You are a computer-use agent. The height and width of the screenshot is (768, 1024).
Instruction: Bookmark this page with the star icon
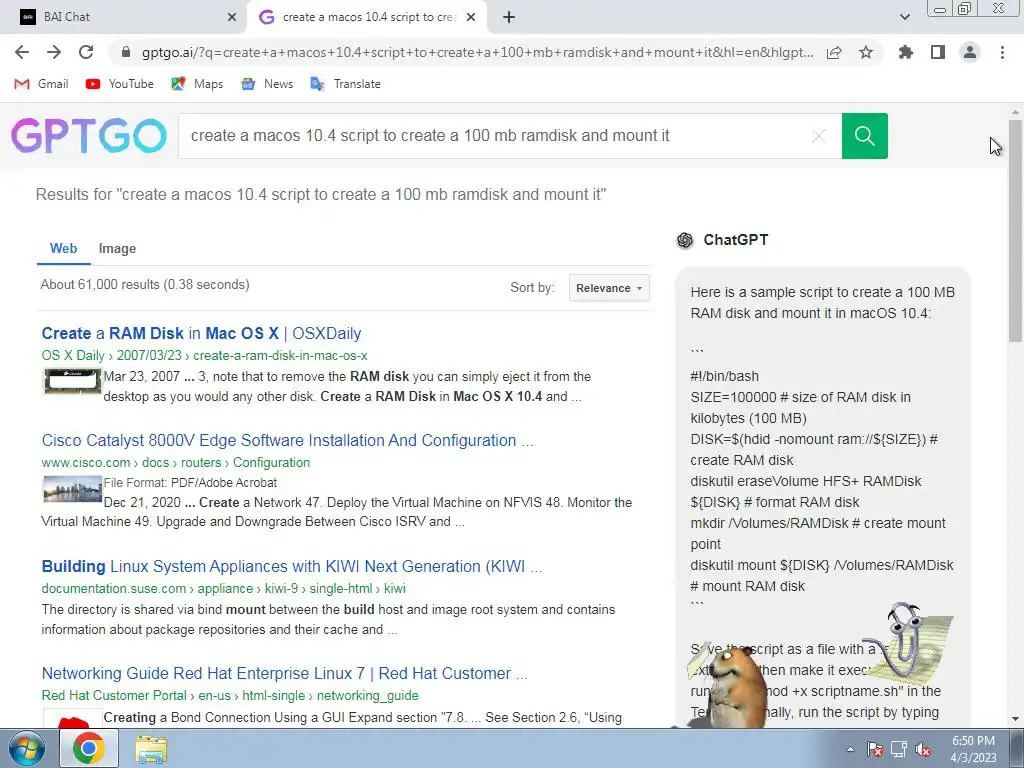click(866, 52)
